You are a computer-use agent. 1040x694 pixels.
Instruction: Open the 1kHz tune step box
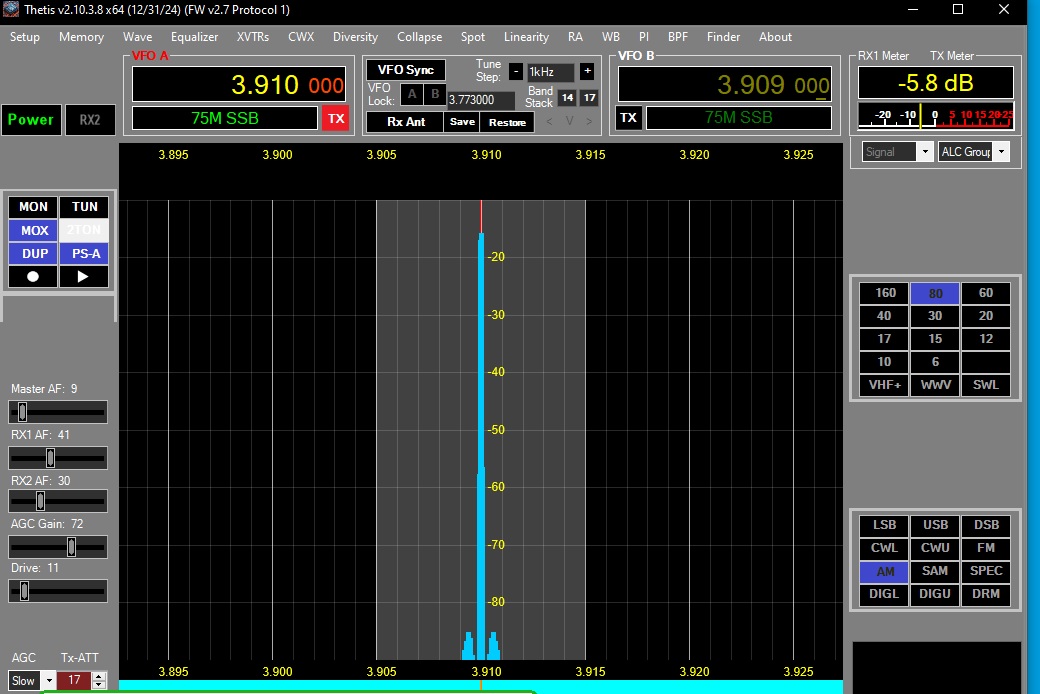click(x=551, y=72)
